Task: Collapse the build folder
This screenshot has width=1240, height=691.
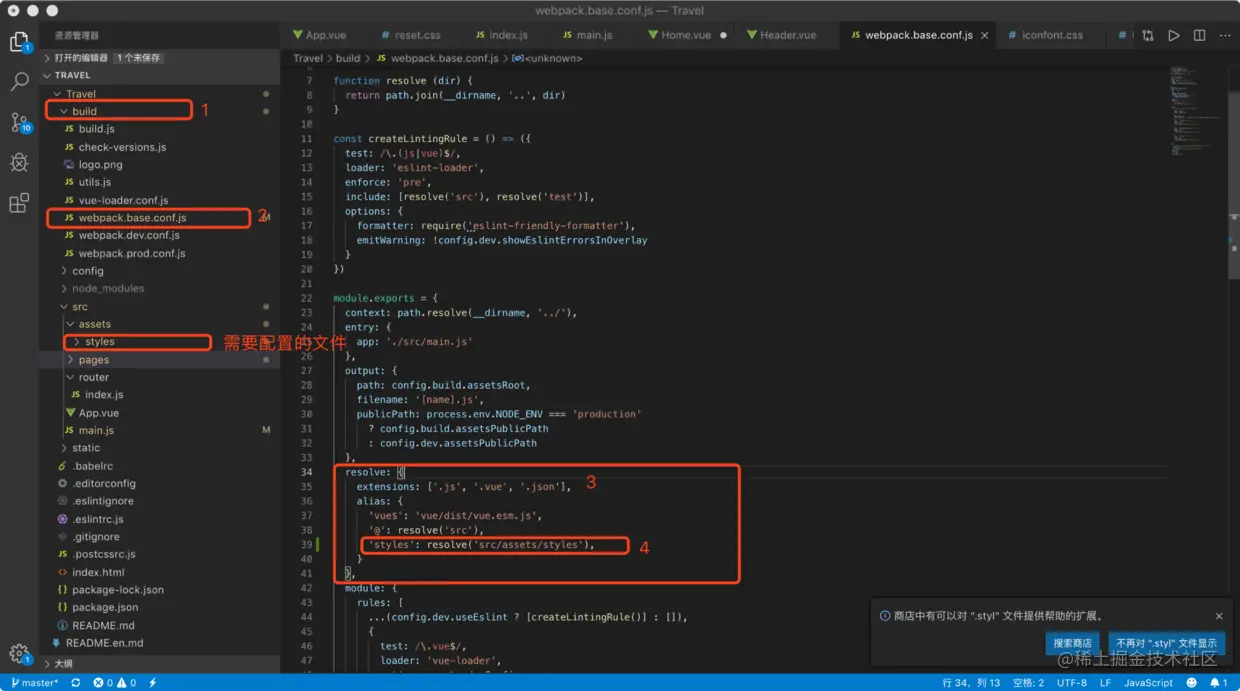Action: [84, 111]
